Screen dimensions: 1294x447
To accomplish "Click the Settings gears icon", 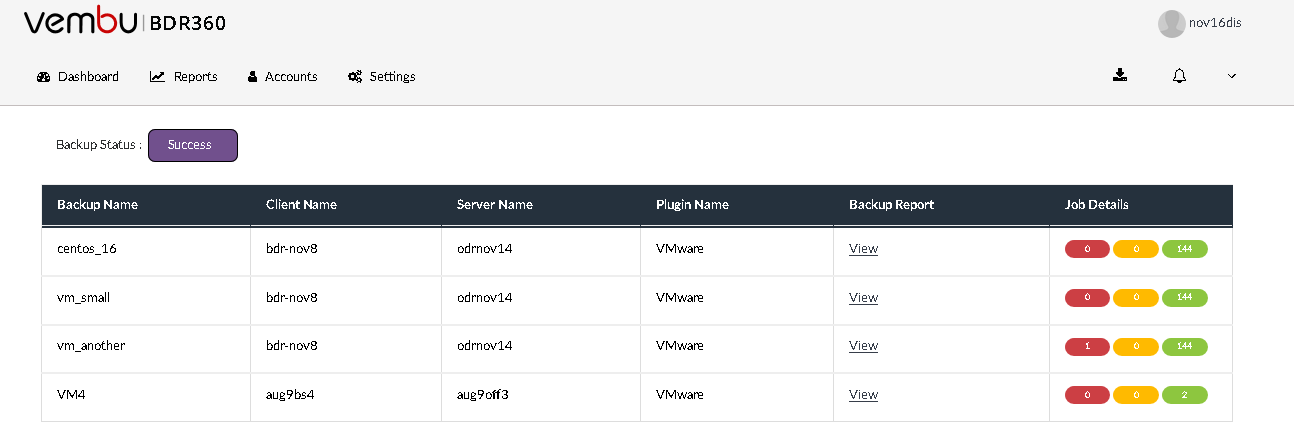I will click(x=355, y=77).
